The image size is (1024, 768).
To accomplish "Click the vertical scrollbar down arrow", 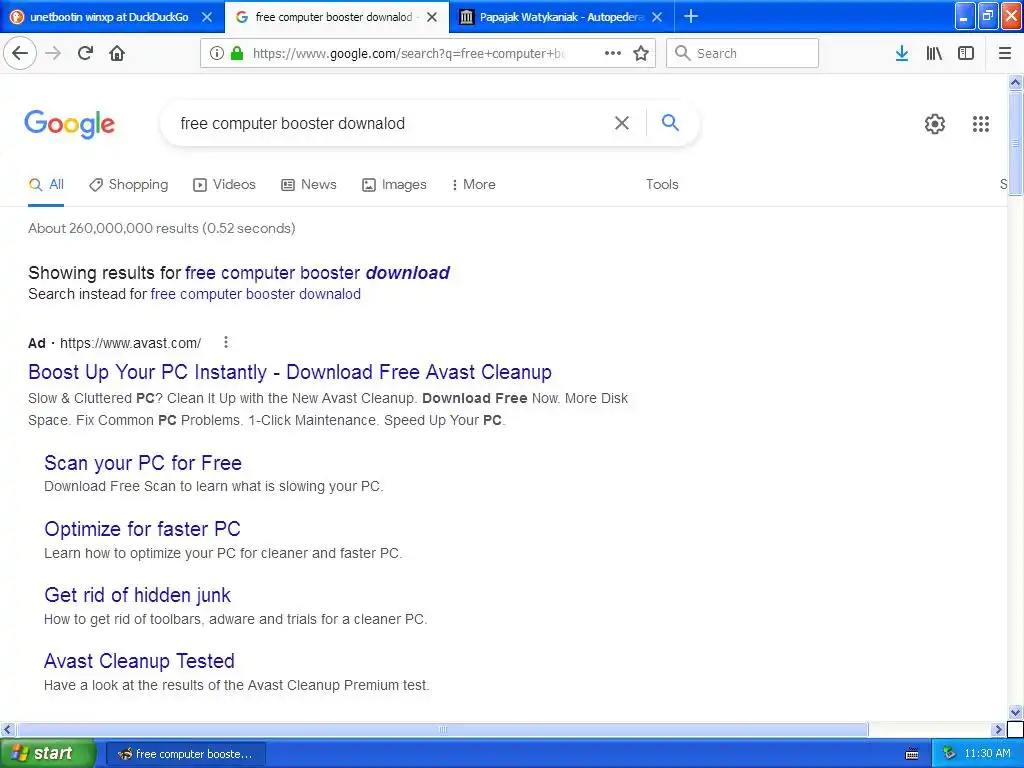I will tap(1015, 712).
